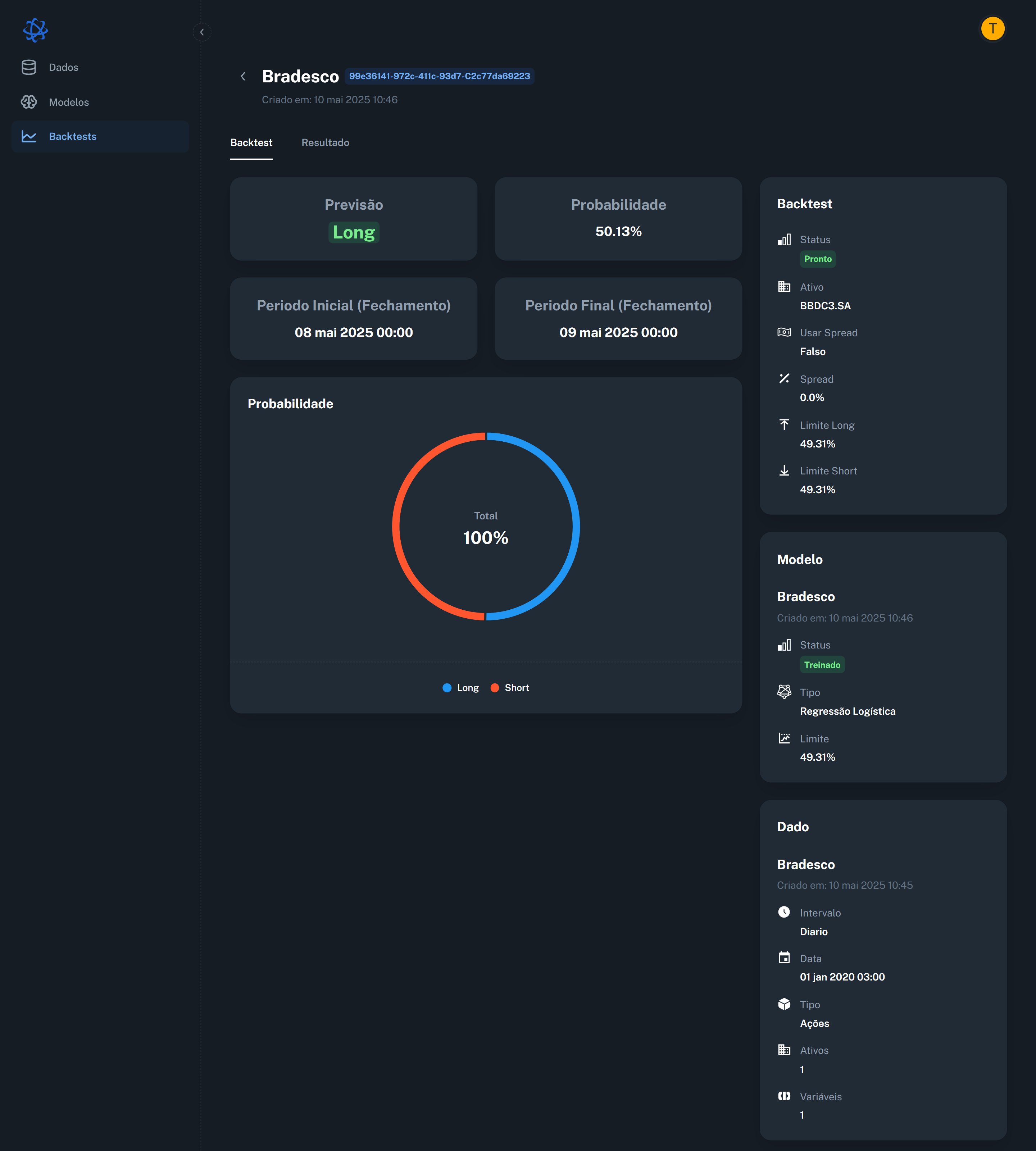Click the Dado Tipo cube icon
The width and height of the screenshot is (1036, 1151).
[784, 1004]
